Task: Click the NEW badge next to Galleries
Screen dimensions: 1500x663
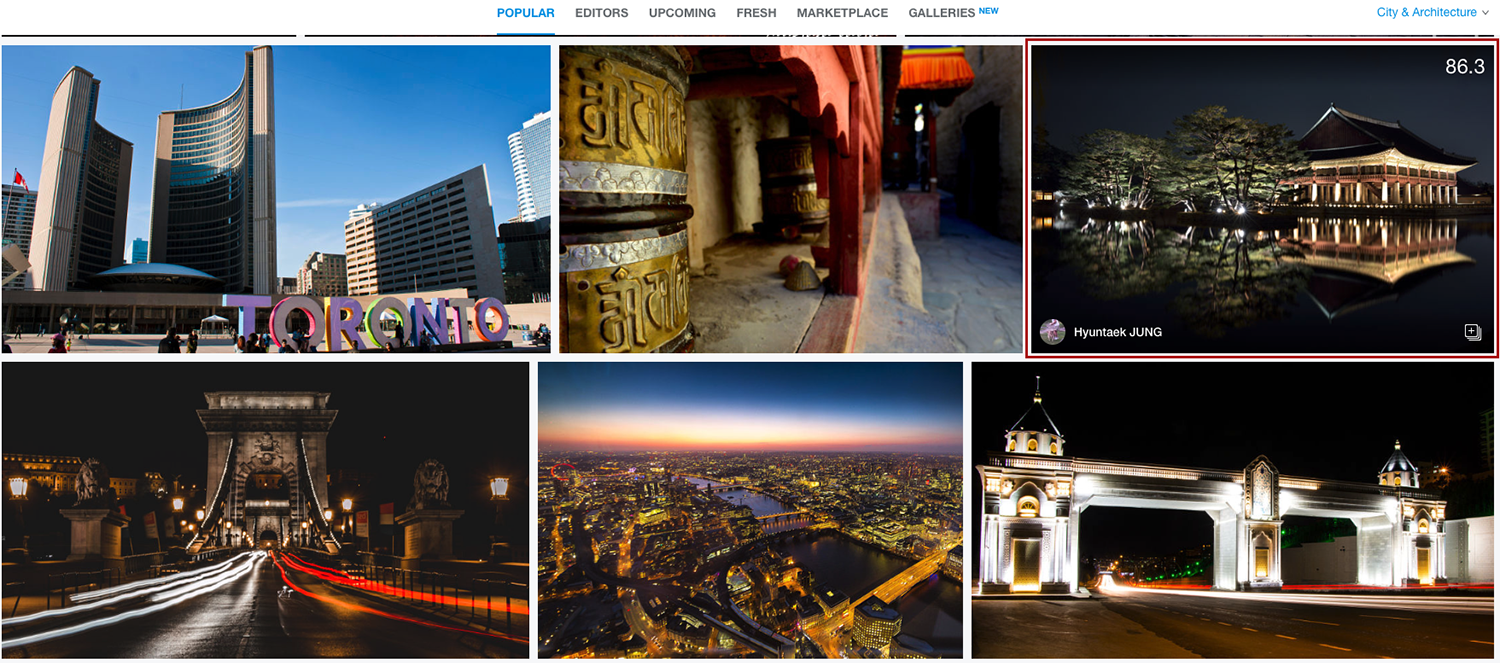Action: pyautogui.click(x=989, y=11)
